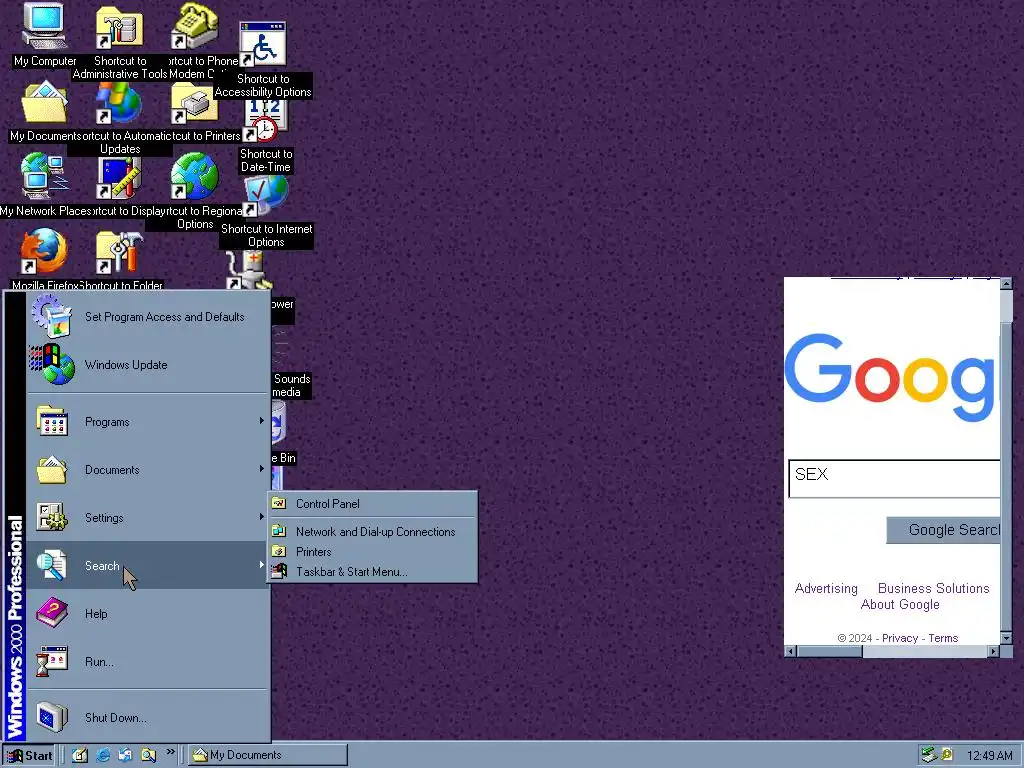This screenshot has width=1024, height=768.
Task: Click the magnifier folder quick launch icon
Action: (x=148, y=755)
